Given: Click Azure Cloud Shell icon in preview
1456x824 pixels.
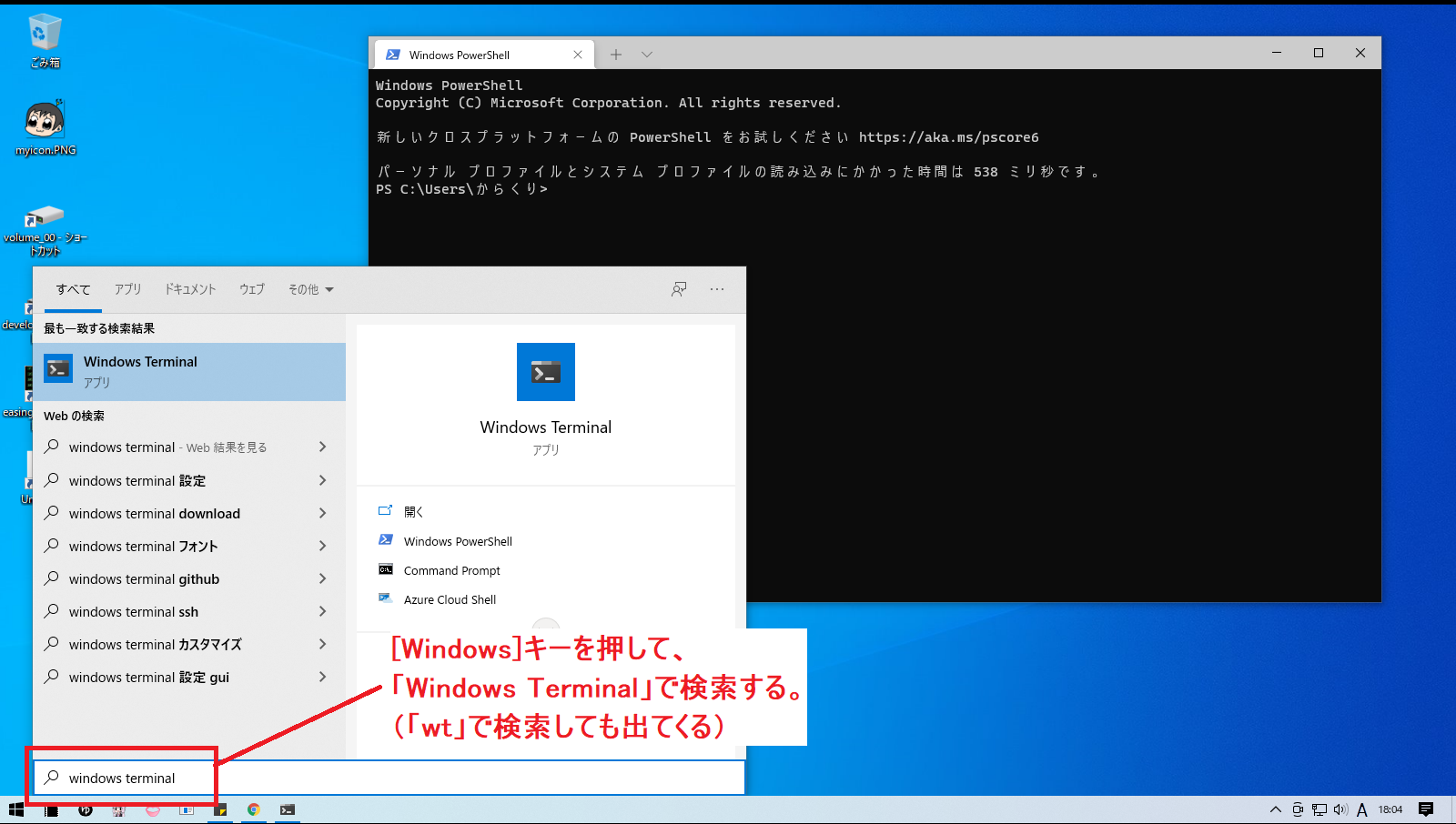Looking at the screenshot, I should coord(386,598).
